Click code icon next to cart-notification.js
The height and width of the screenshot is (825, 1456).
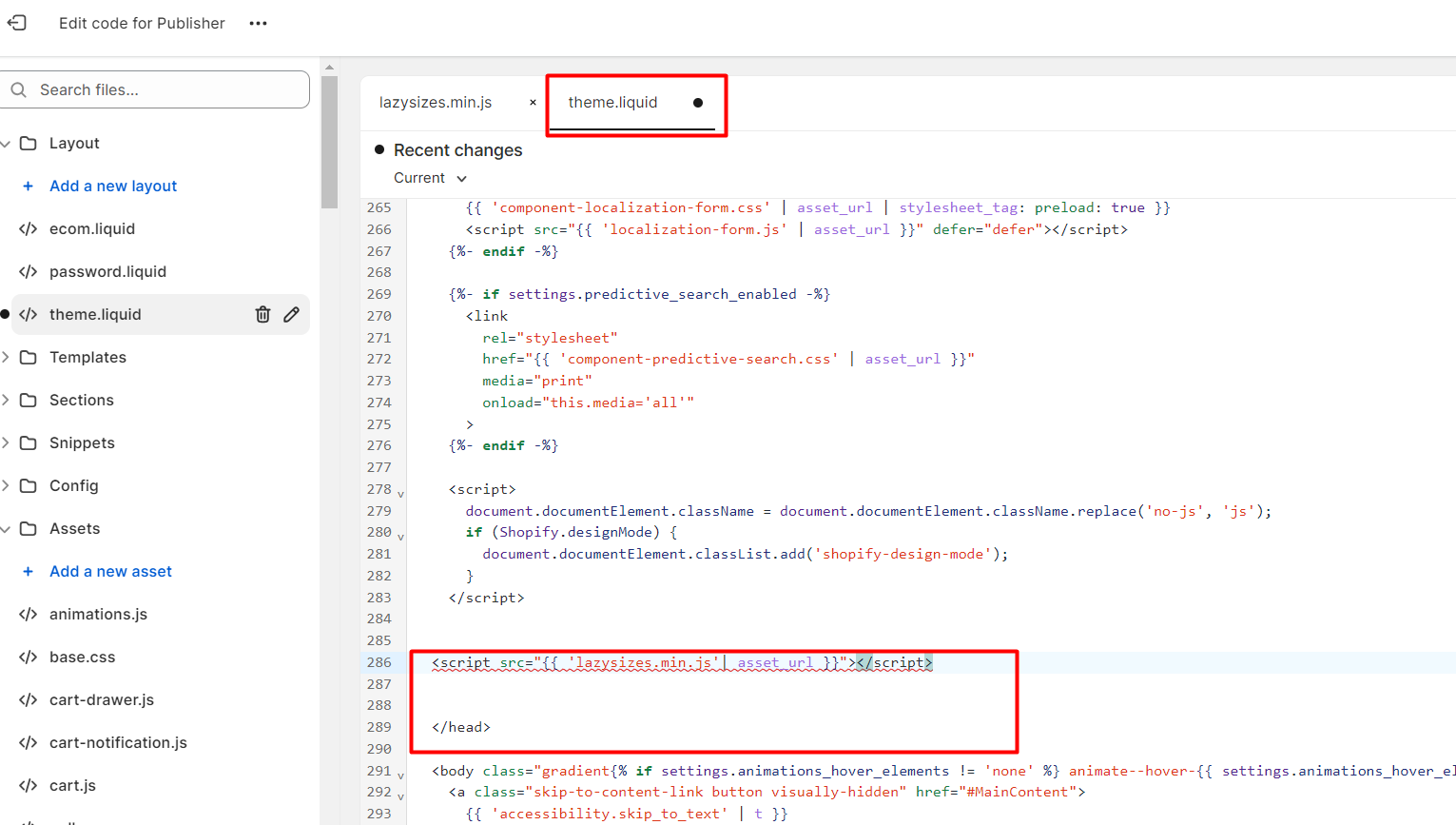pyautogui.click(x=29, y=742)
